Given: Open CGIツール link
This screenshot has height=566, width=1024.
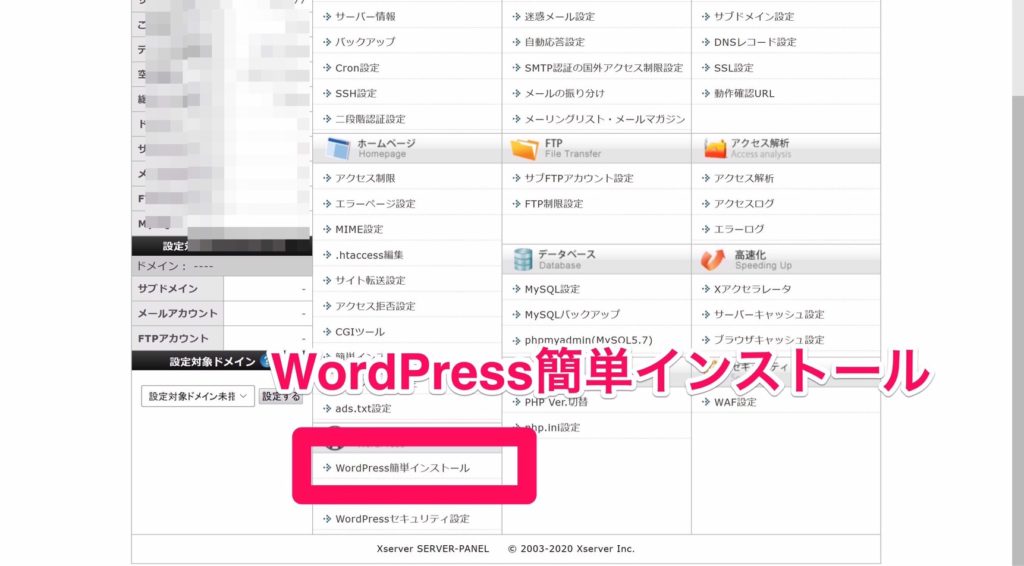Looking at the screenshot, I should click(360, 332).
